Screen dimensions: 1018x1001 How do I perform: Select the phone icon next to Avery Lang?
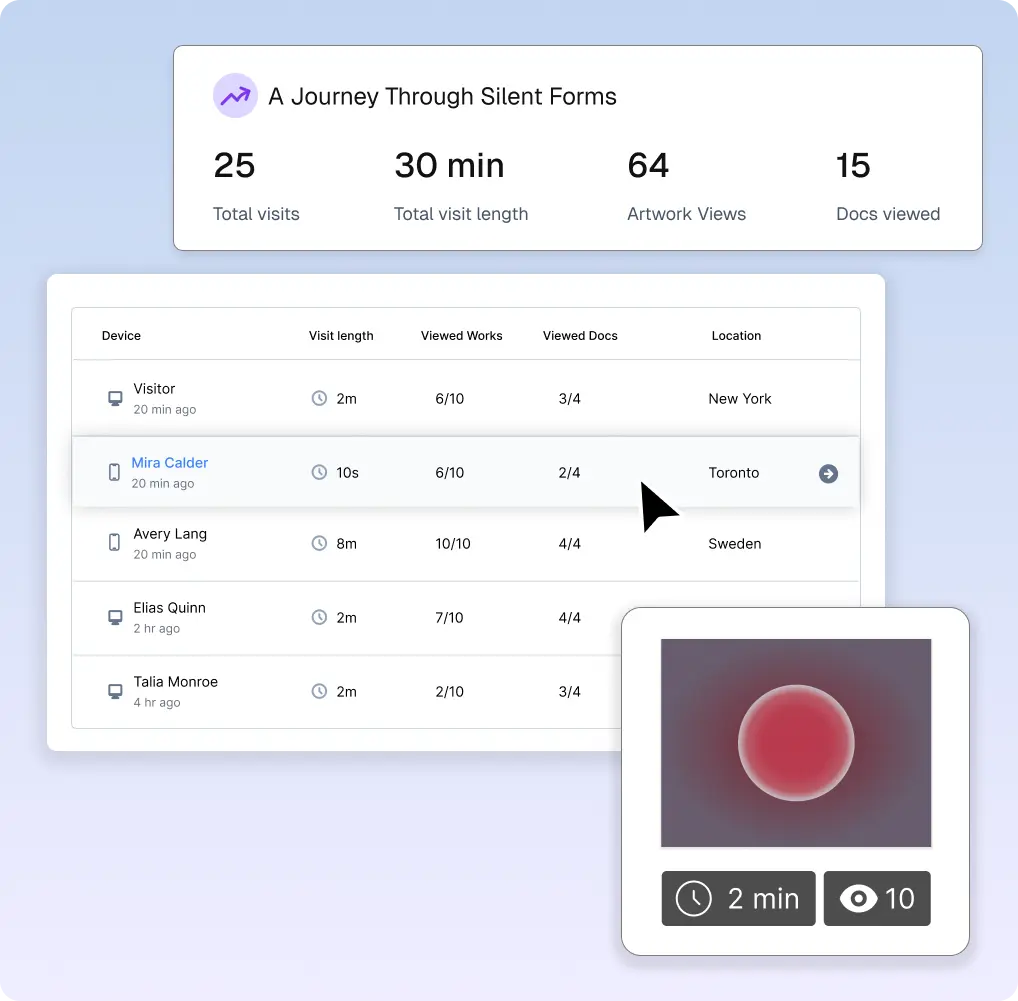tap(114, 543)
